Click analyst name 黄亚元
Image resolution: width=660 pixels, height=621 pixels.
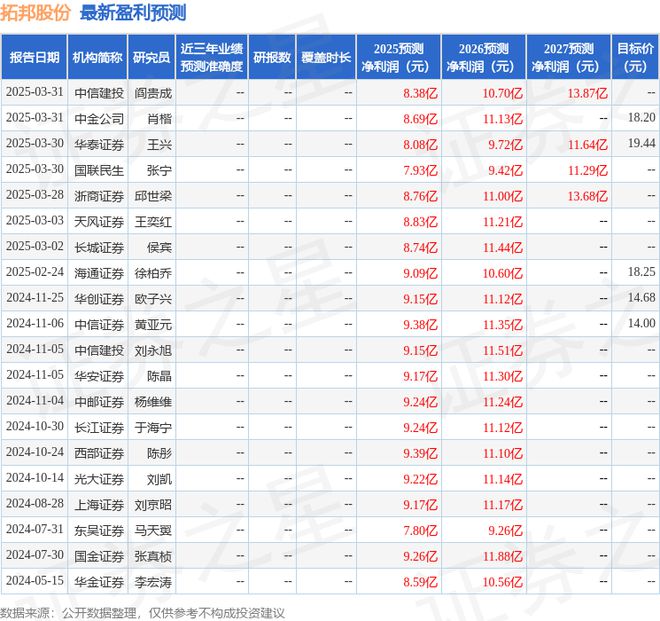[x=153, y=325]
